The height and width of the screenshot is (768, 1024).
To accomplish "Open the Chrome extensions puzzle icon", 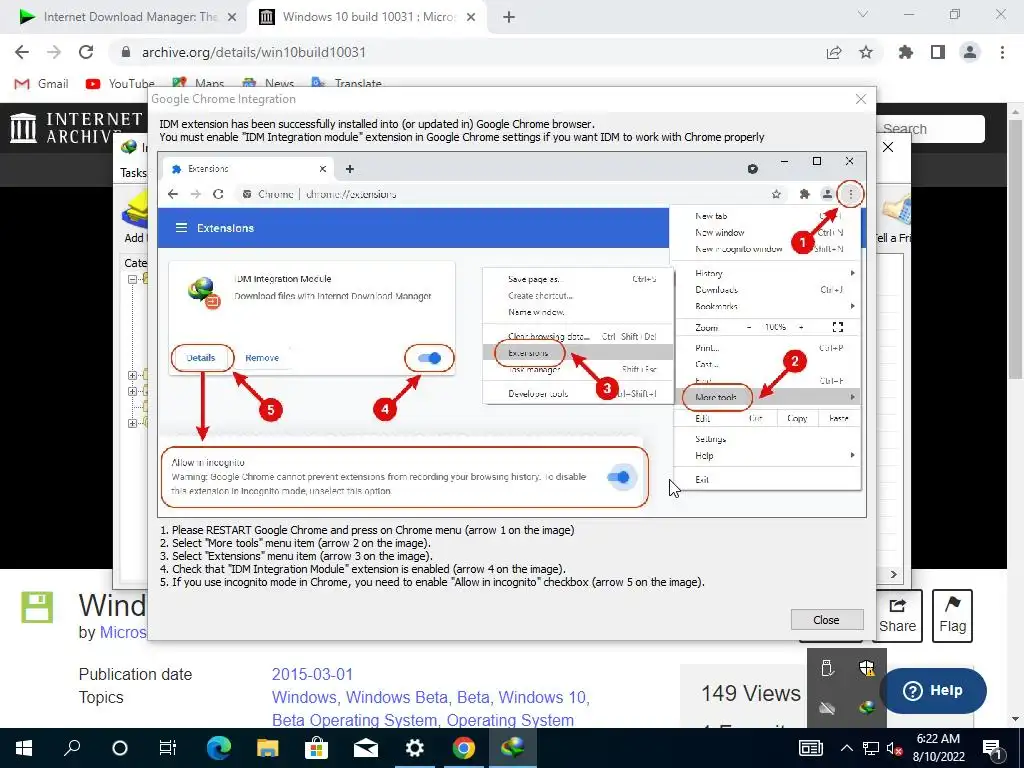I will tap(906, 52).
